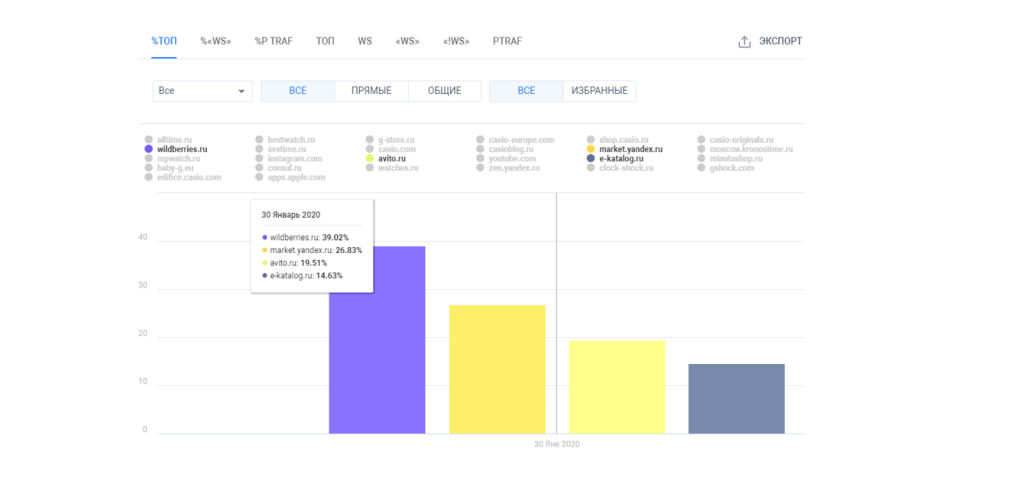Select the ПРЯМЫЕ filter button
Image resolution: width=1024 pixels, height=497 pixels.
click(x=372, y=91)
